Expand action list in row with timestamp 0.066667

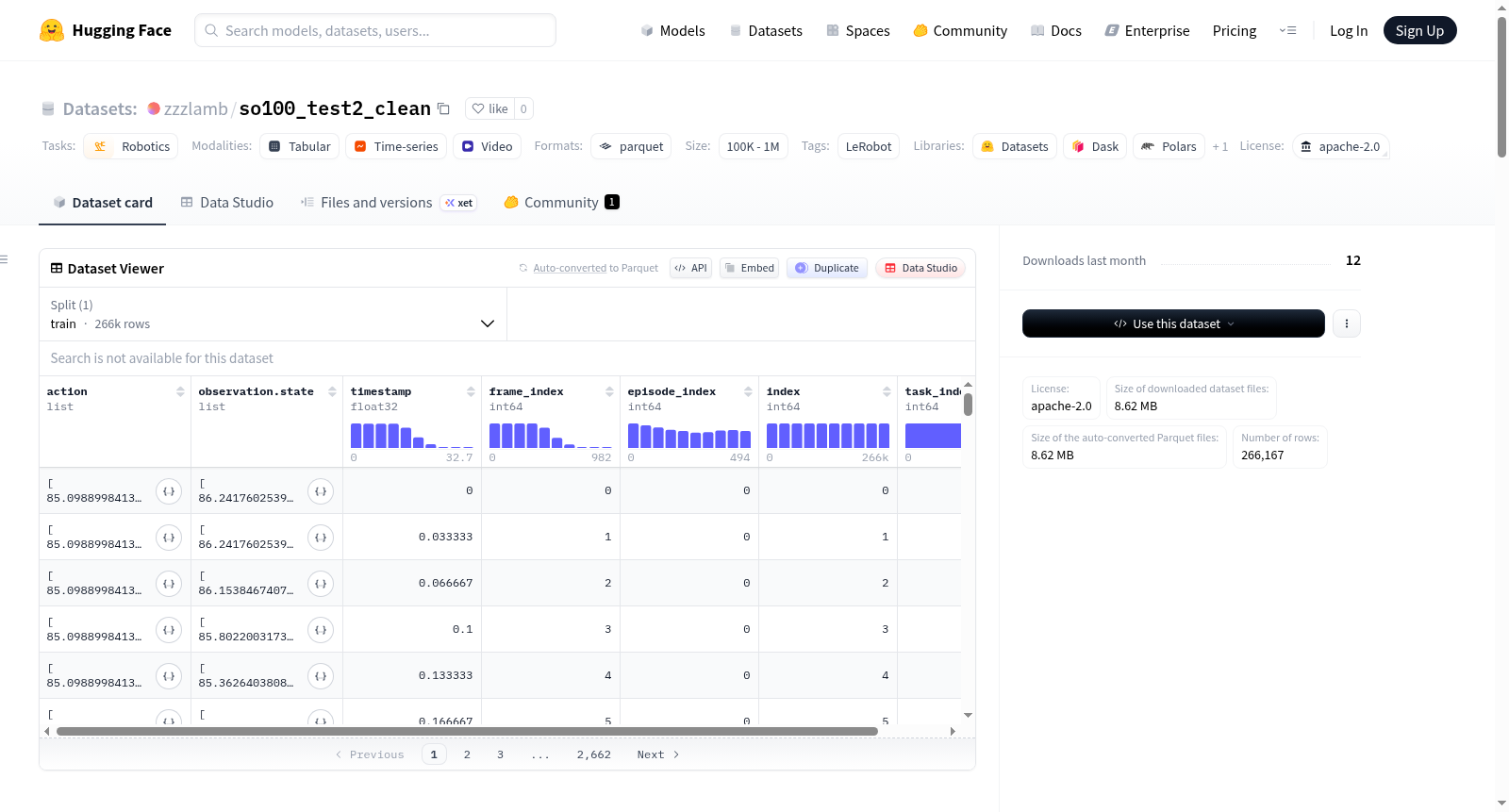tap(169, 584)
